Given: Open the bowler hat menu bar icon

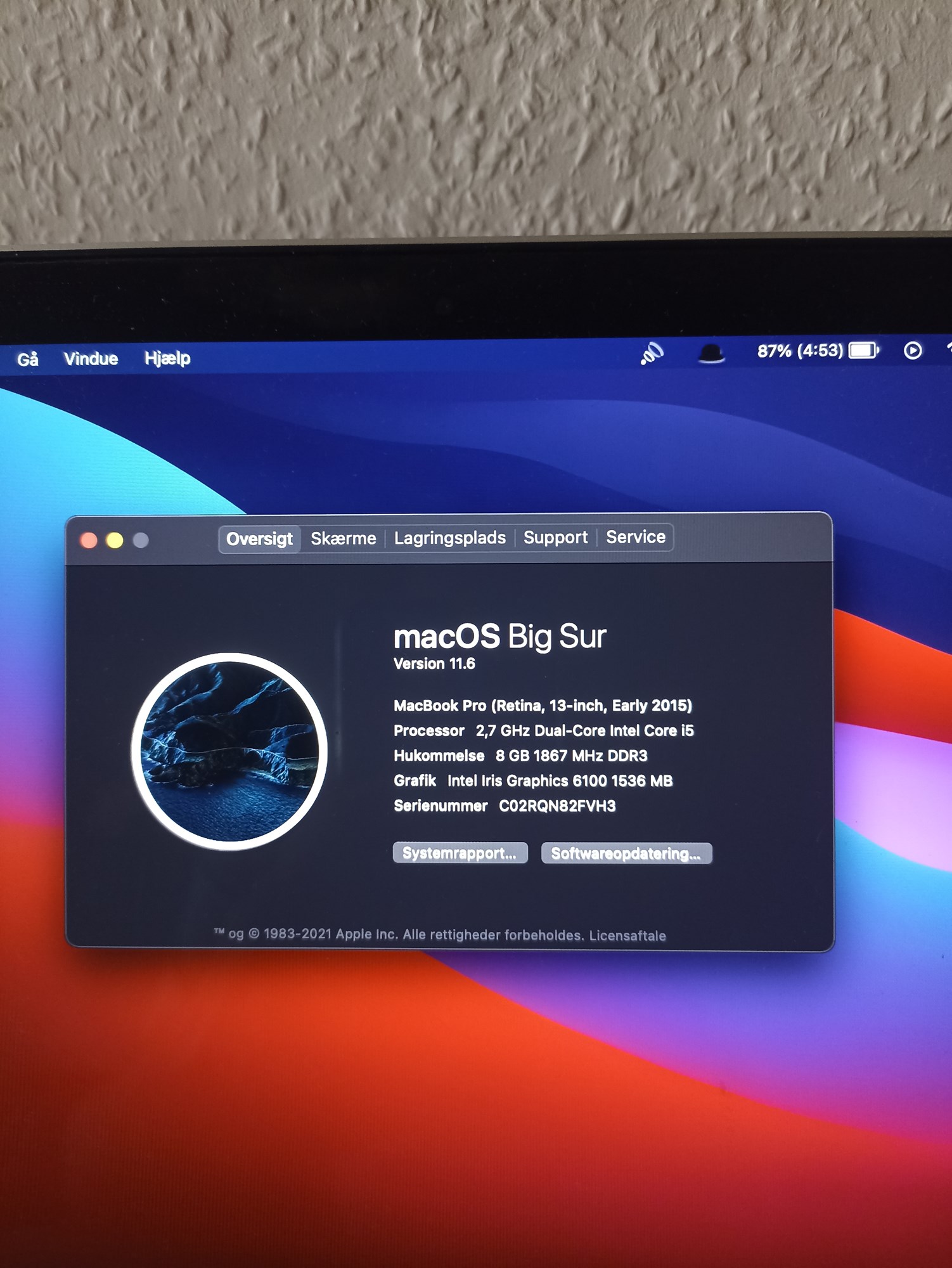Looking at the screenshot, I should tap(711, 353).
